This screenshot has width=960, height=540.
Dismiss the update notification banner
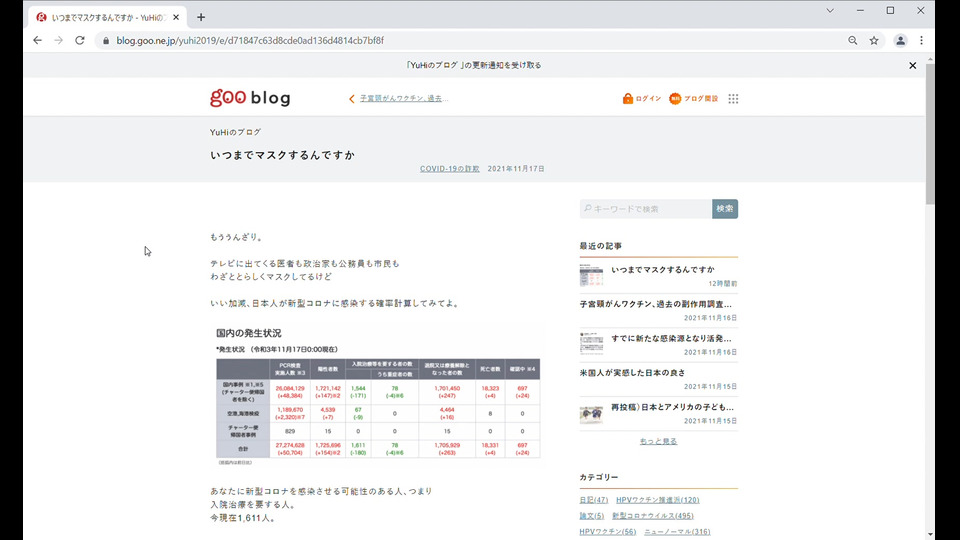click(x=912, y=66)
